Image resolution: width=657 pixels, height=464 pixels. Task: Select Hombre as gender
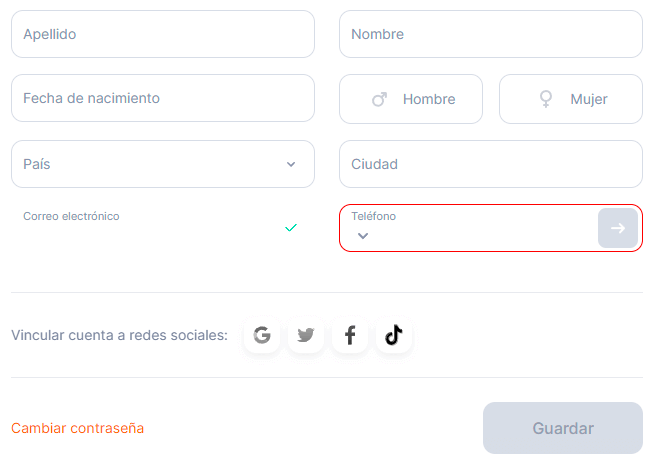(x=428, y=99)
